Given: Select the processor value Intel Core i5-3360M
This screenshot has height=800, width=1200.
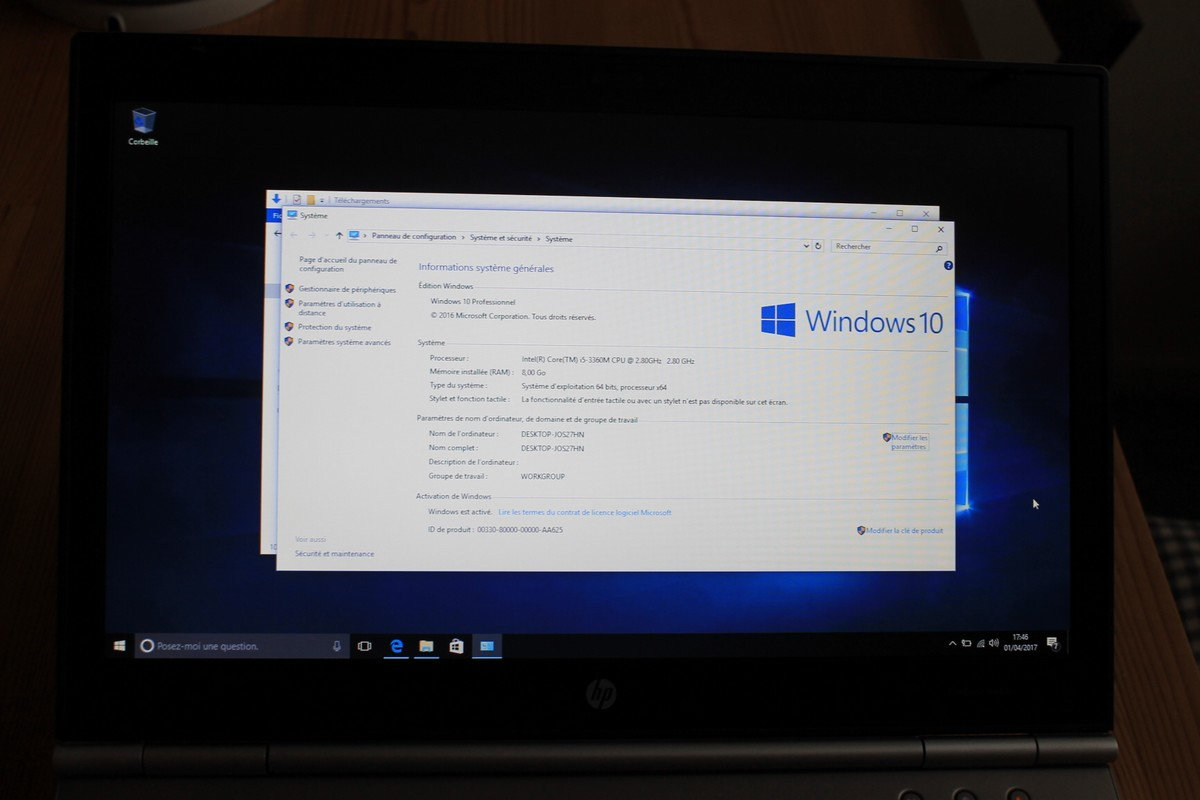Looking at the screenshot, I should [x=608, y=359].
